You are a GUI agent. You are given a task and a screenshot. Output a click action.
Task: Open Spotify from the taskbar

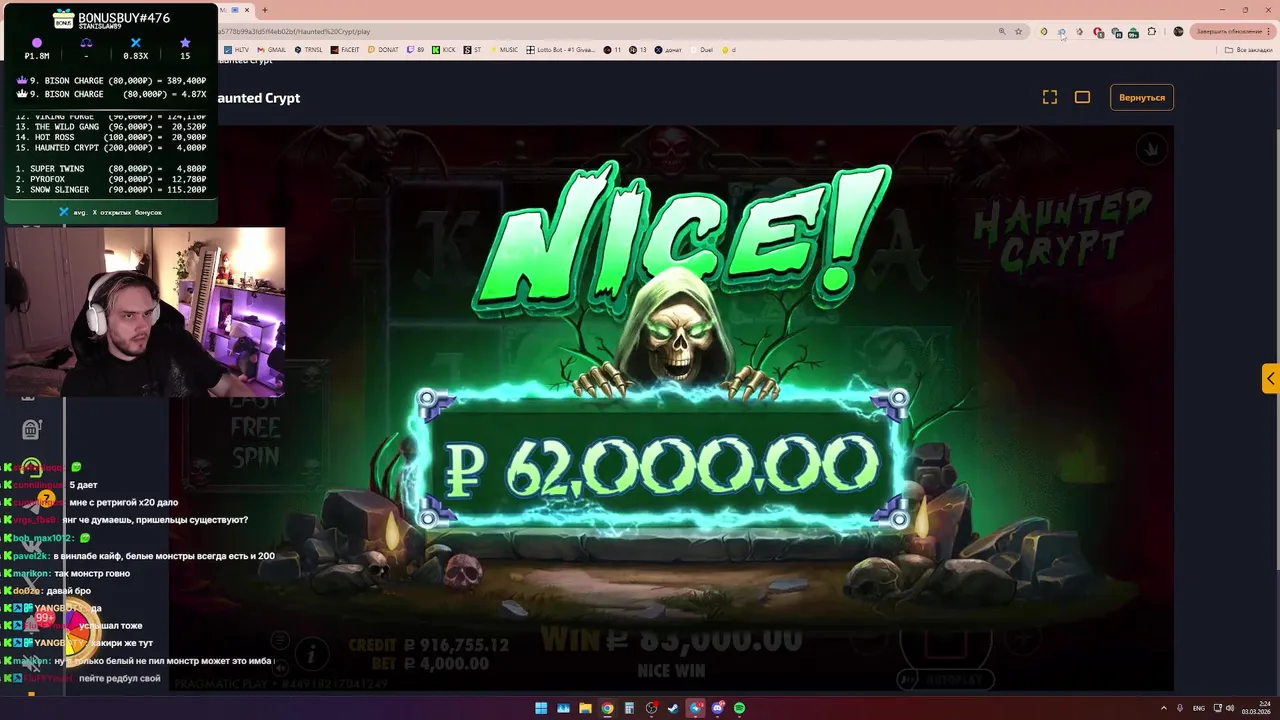coord(739,708)
